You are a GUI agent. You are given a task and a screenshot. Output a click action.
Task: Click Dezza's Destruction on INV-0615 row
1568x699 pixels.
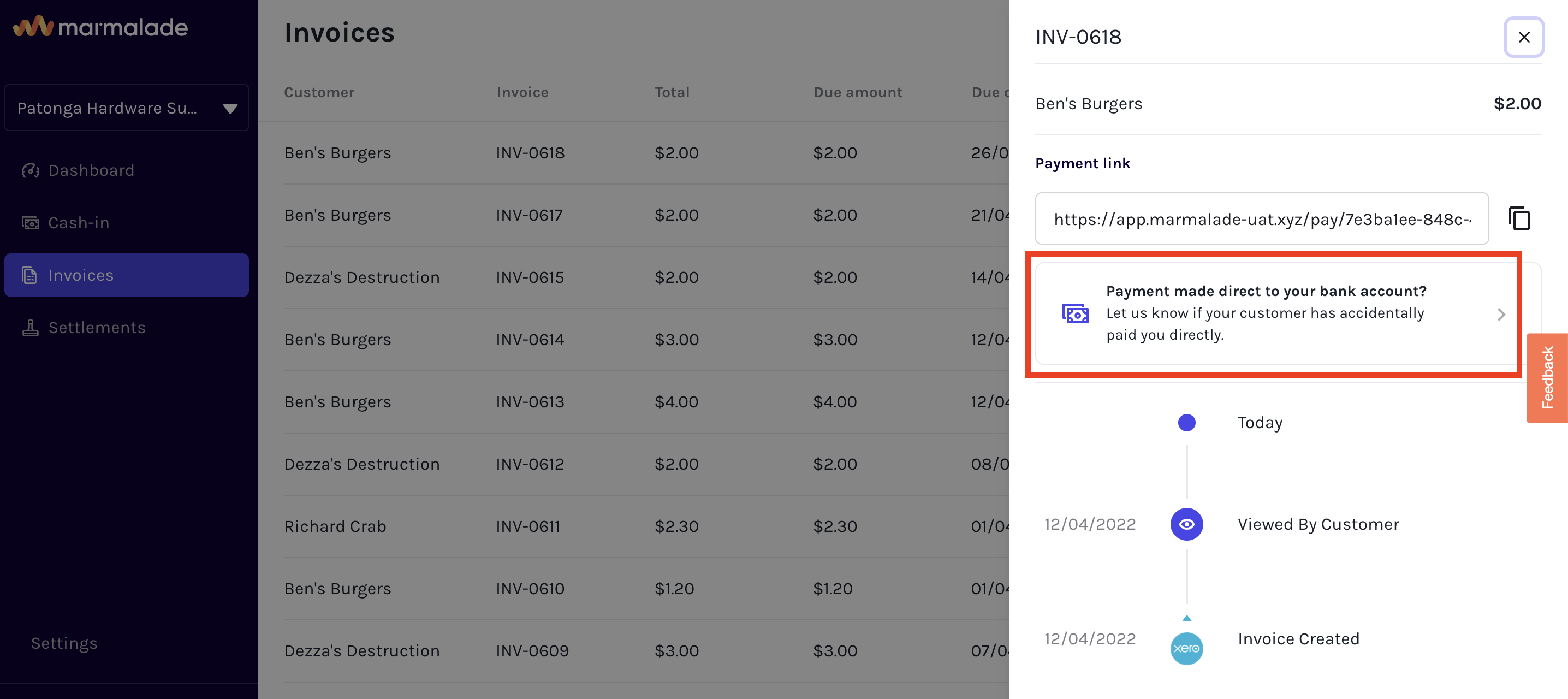pyautogui.click(x=361, y=277)
